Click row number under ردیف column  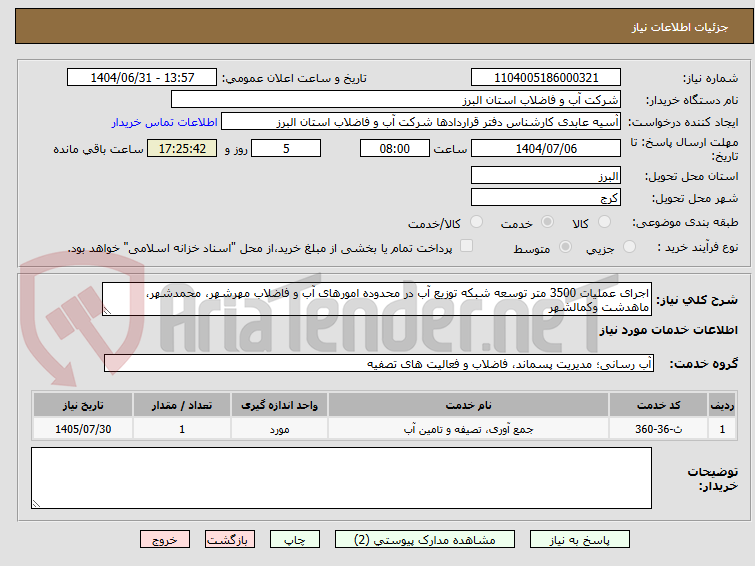pyautogui.click(x=722, y=429)
